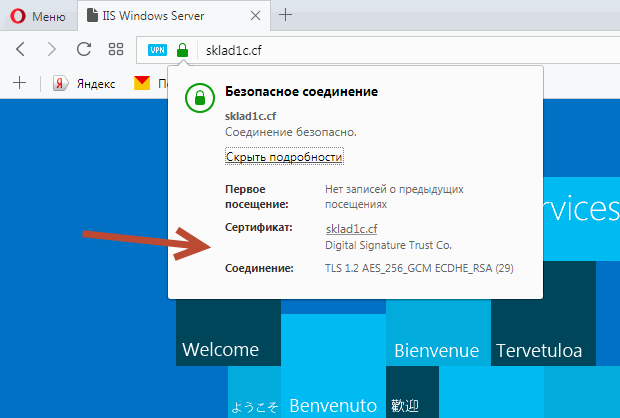This screenshot has height=418, width=620.
Task: Go back to the previous page
Action: tap(21, 49)
